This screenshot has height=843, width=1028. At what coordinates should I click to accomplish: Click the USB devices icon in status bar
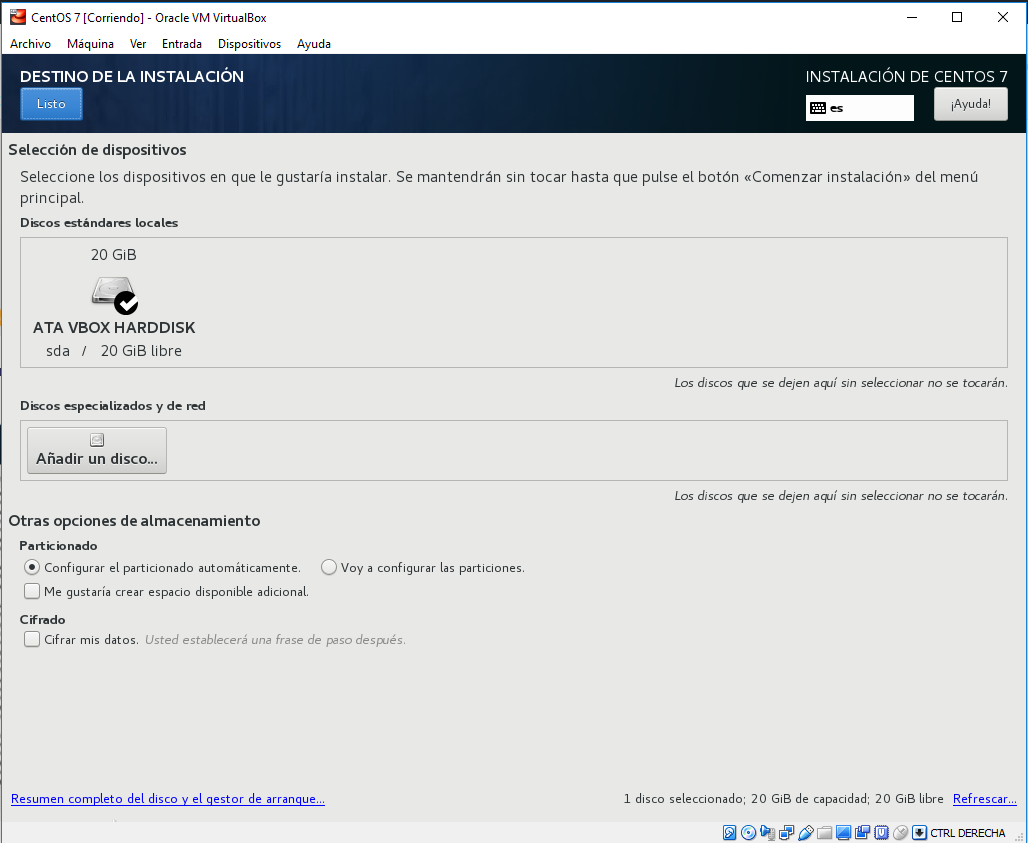(806, 832)
